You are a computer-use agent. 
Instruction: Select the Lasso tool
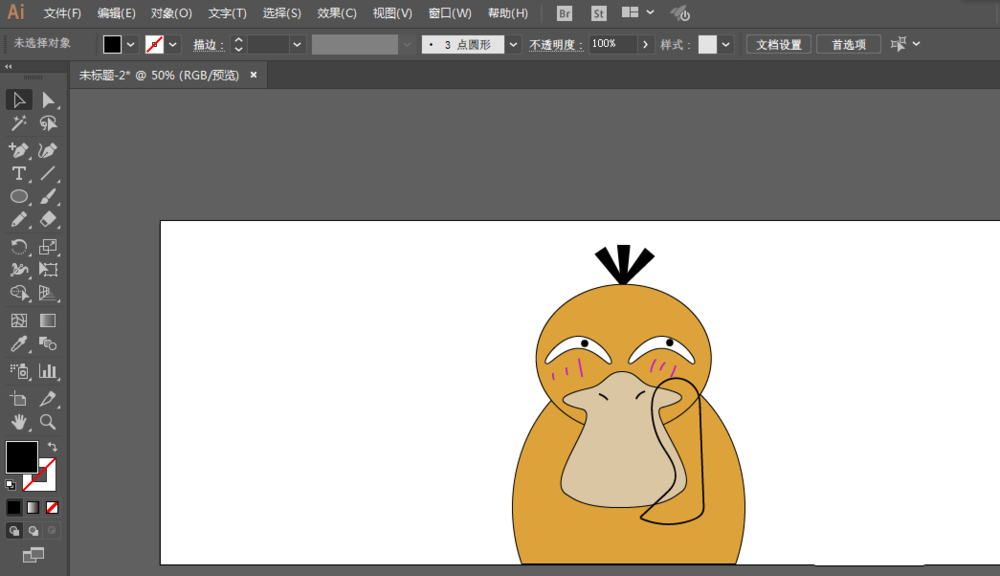pos(48,123)
